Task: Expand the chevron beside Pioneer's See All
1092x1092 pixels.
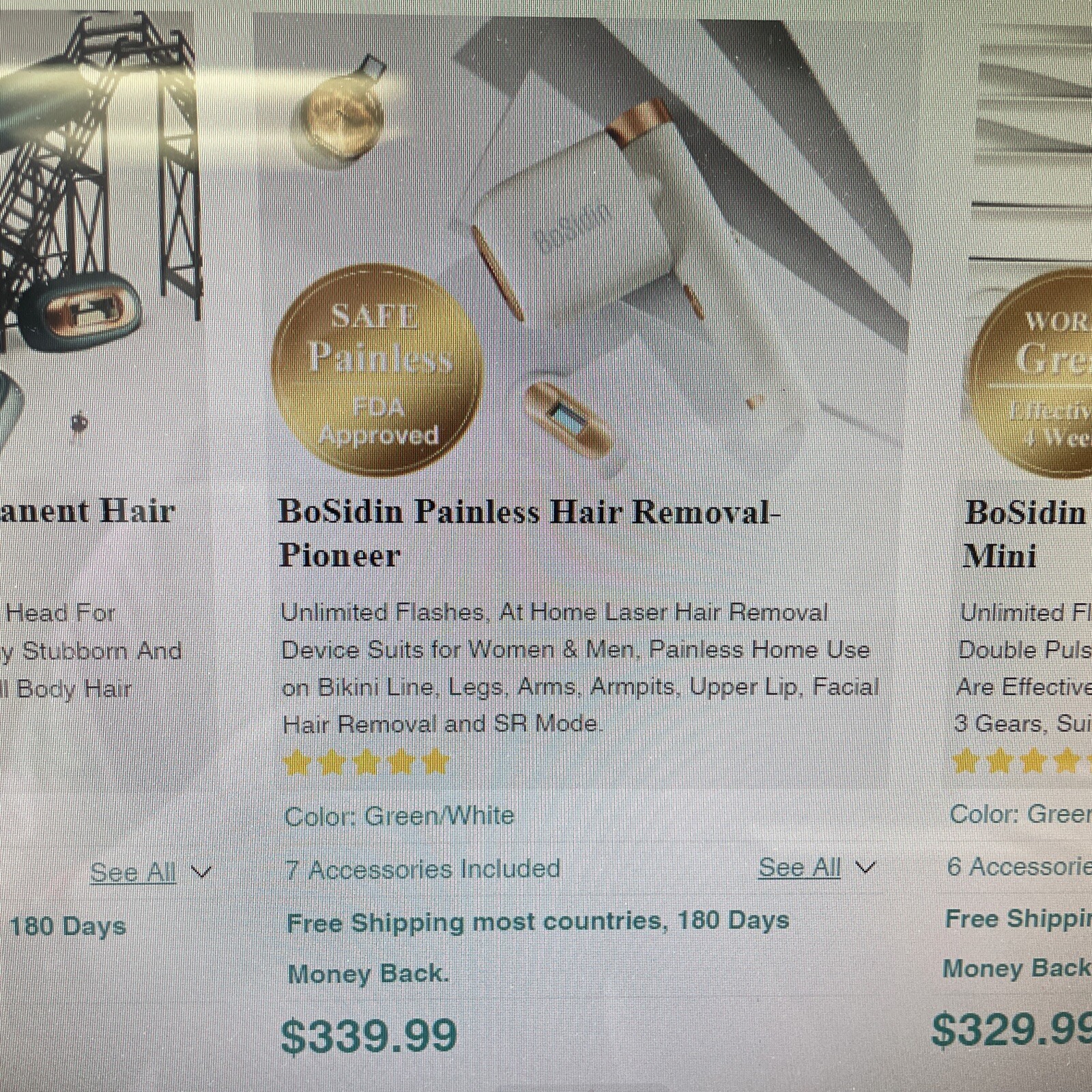Action: 865,867
